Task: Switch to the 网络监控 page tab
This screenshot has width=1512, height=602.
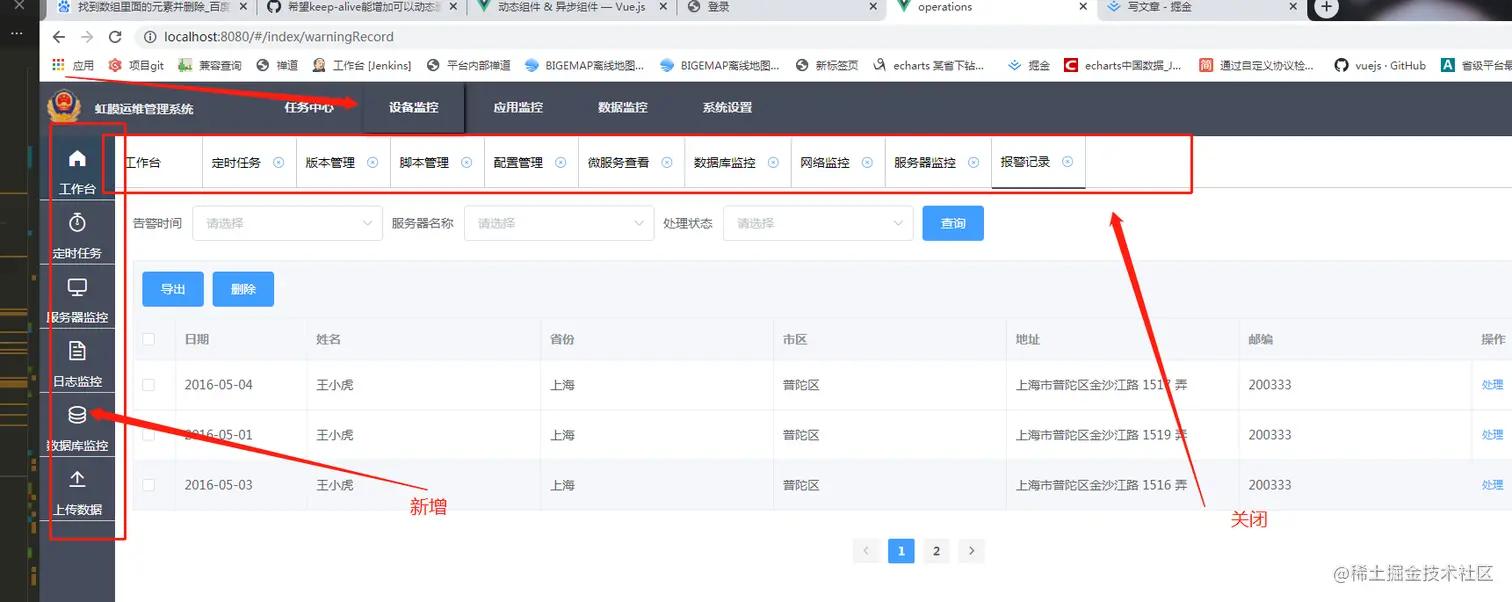Action: click(x=824, y=162)
